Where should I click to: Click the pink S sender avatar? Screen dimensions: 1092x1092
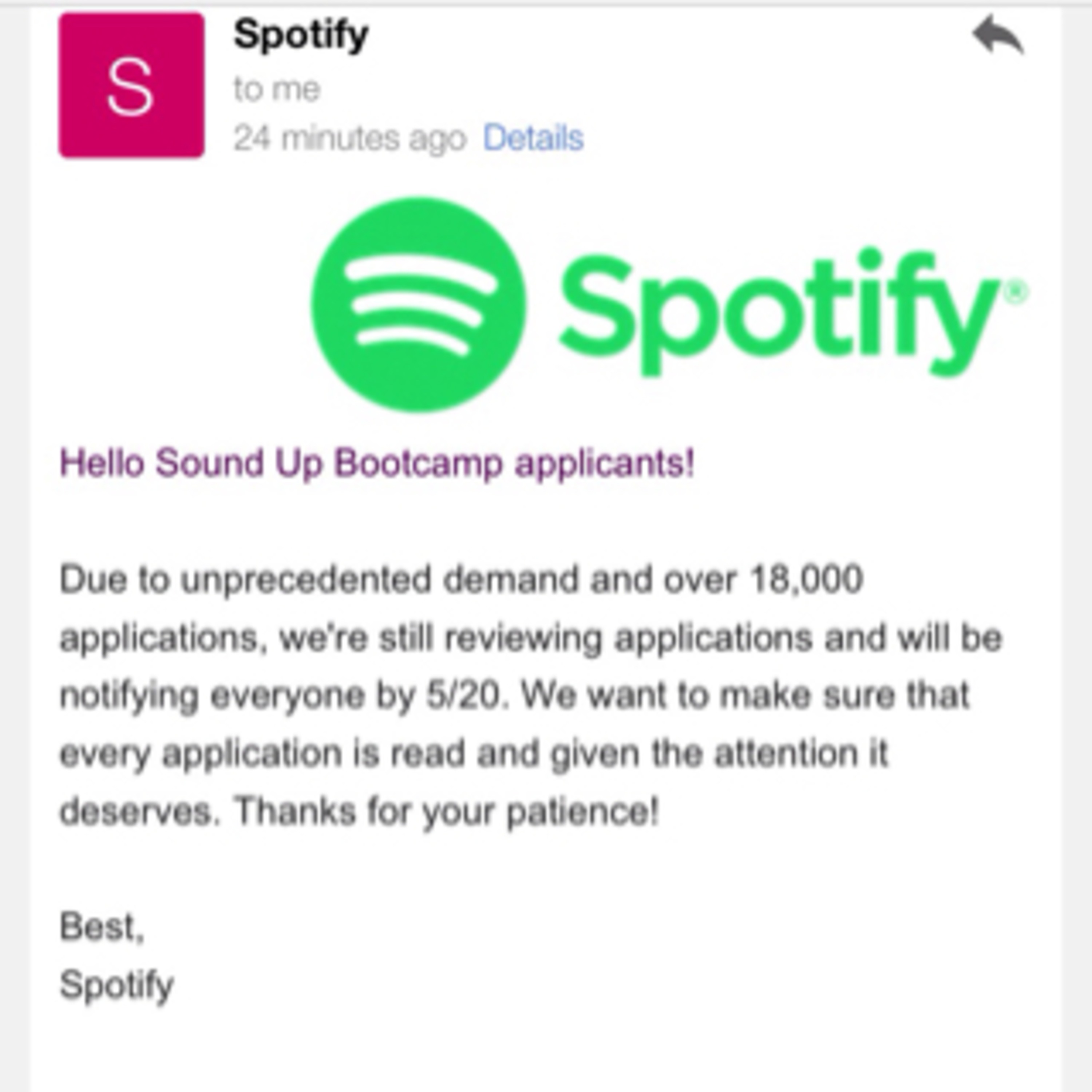click(132, 85)
